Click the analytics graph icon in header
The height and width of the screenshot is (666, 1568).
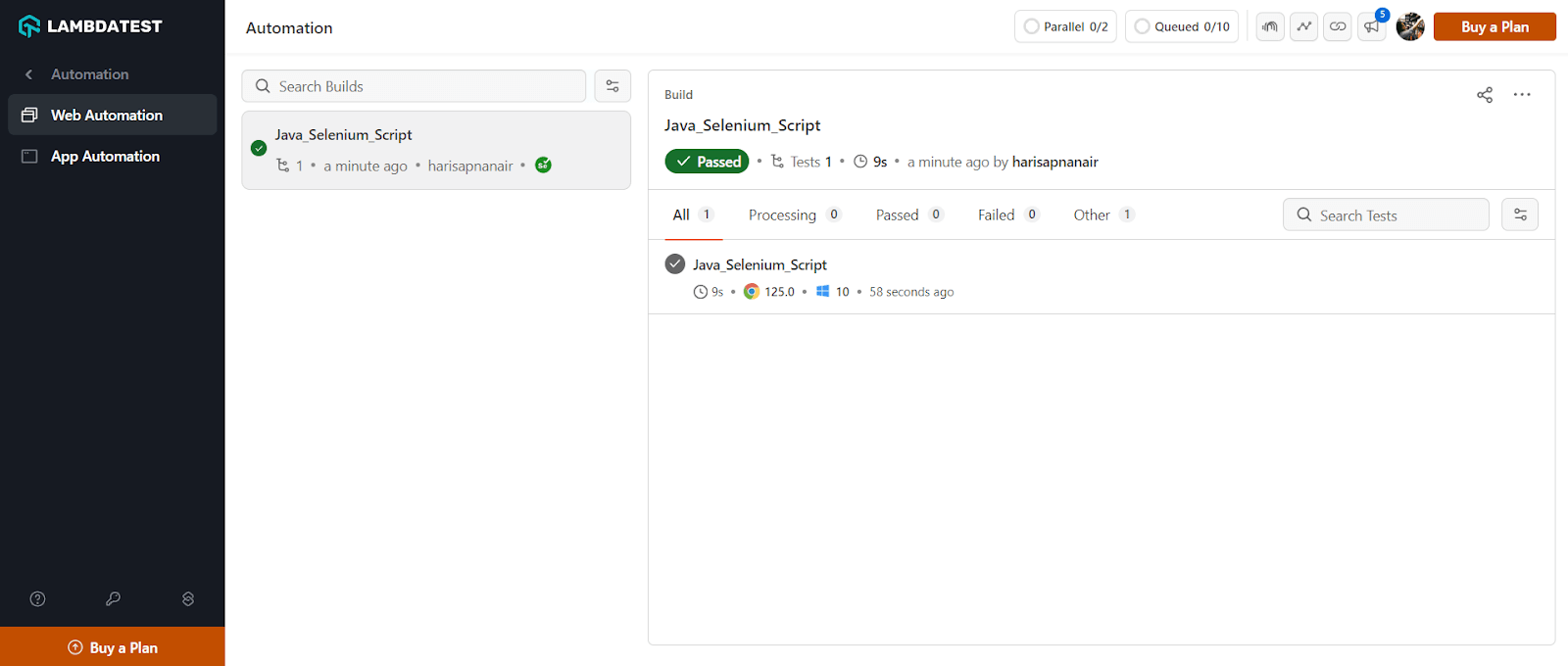coord(1304,27)
